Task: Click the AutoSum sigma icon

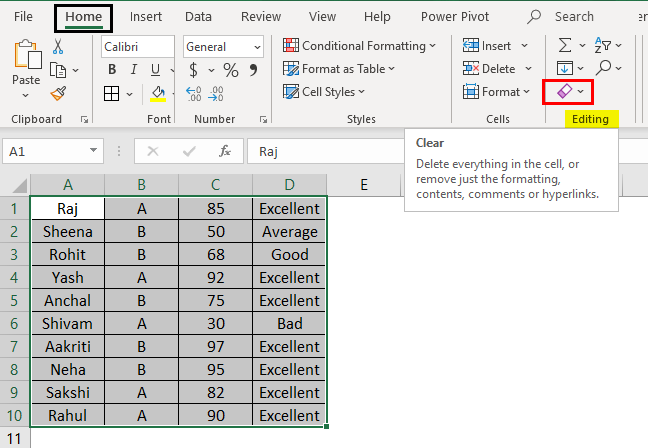Action: point(564,46)
